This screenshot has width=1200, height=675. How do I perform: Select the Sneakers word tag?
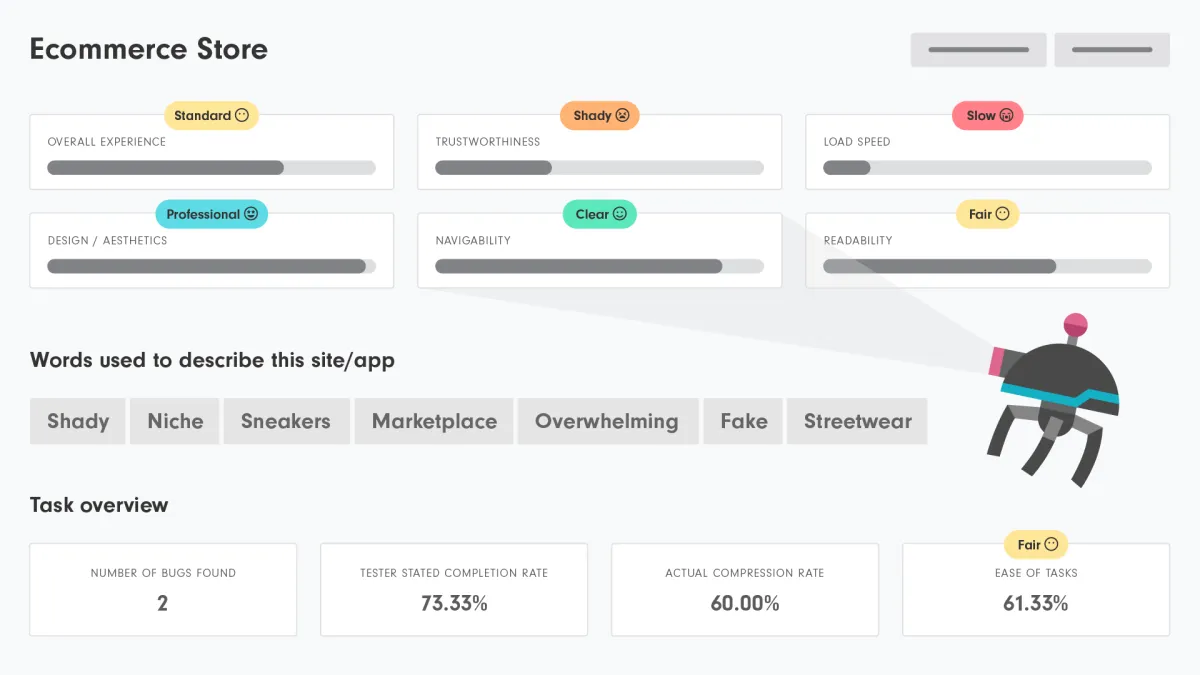tap(285, 421)
